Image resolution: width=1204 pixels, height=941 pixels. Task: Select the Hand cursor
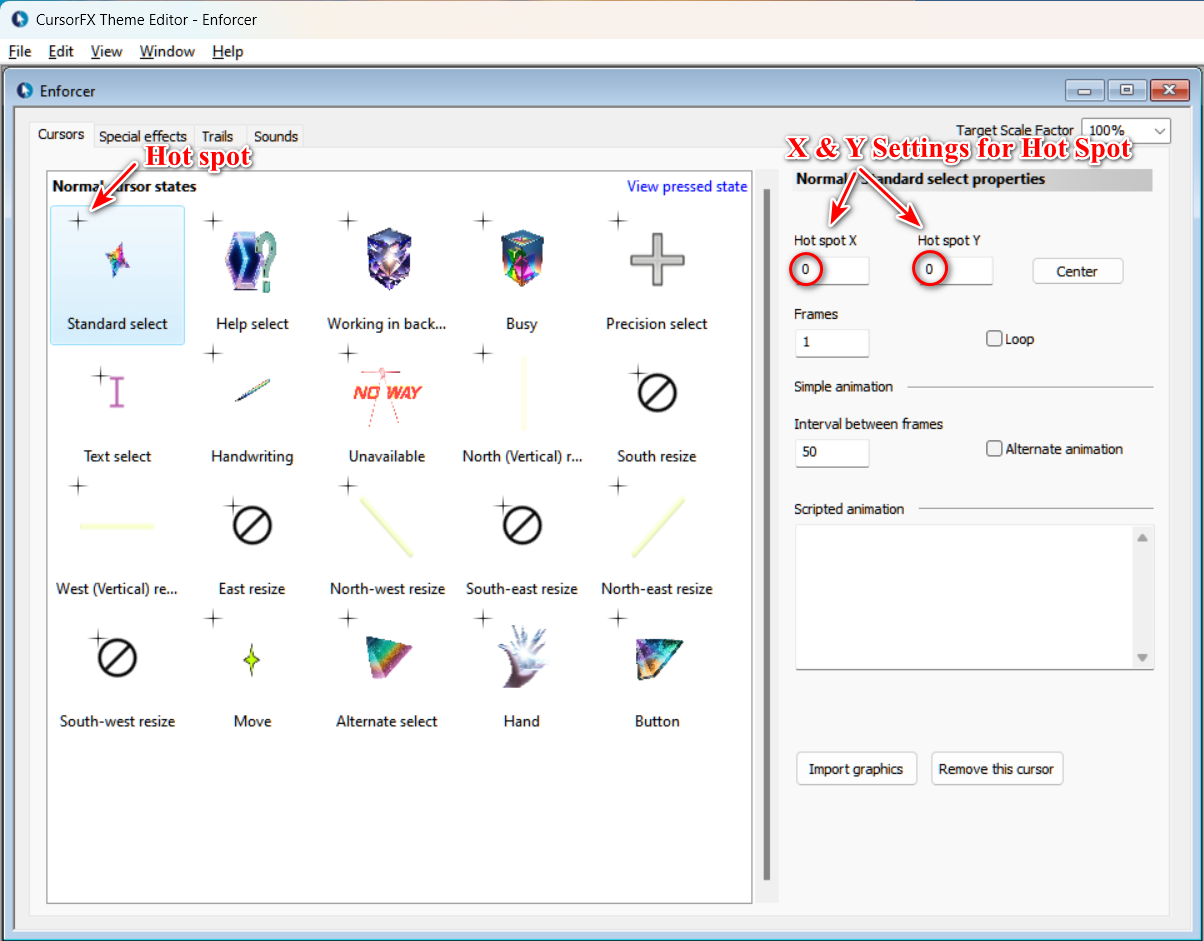click(x=522, y=674)
